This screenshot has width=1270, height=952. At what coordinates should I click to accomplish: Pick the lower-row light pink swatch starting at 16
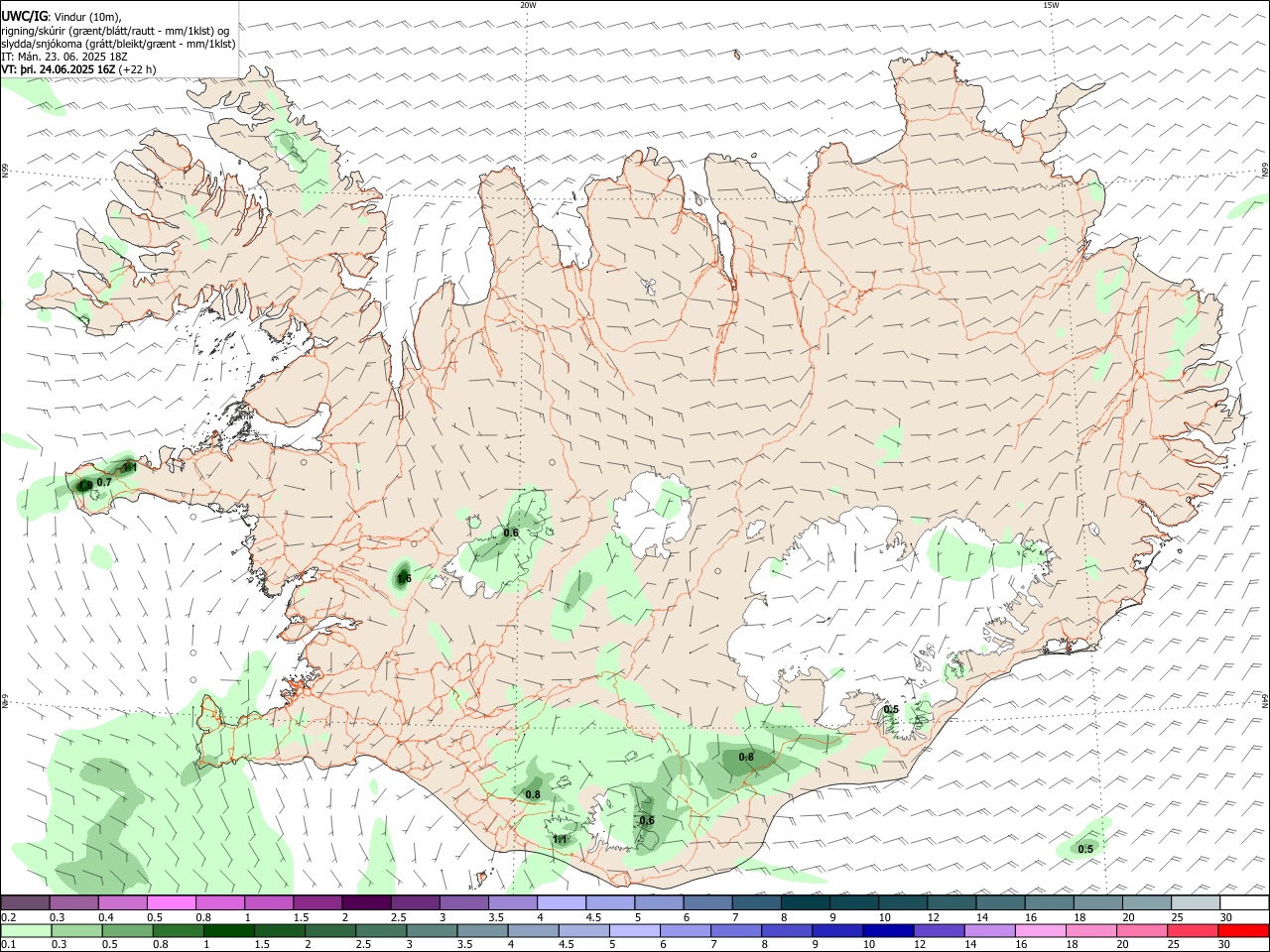1041,931
